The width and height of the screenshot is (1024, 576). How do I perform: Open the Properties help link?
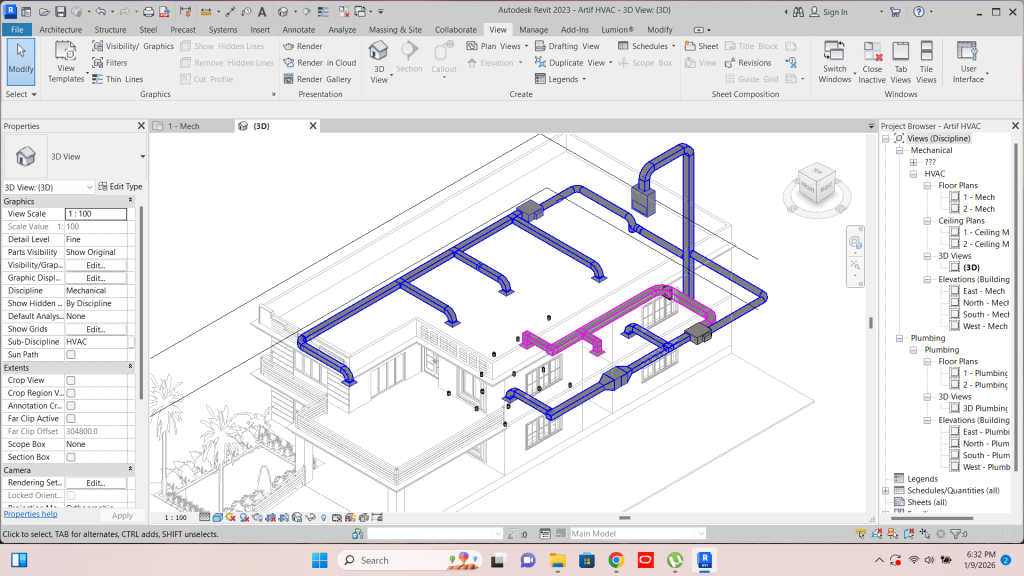(x=30, y=513)
